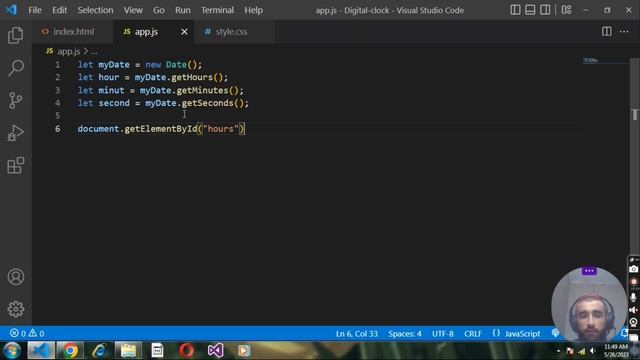
Task: Open the Help menu
Action: coord(253,10)
